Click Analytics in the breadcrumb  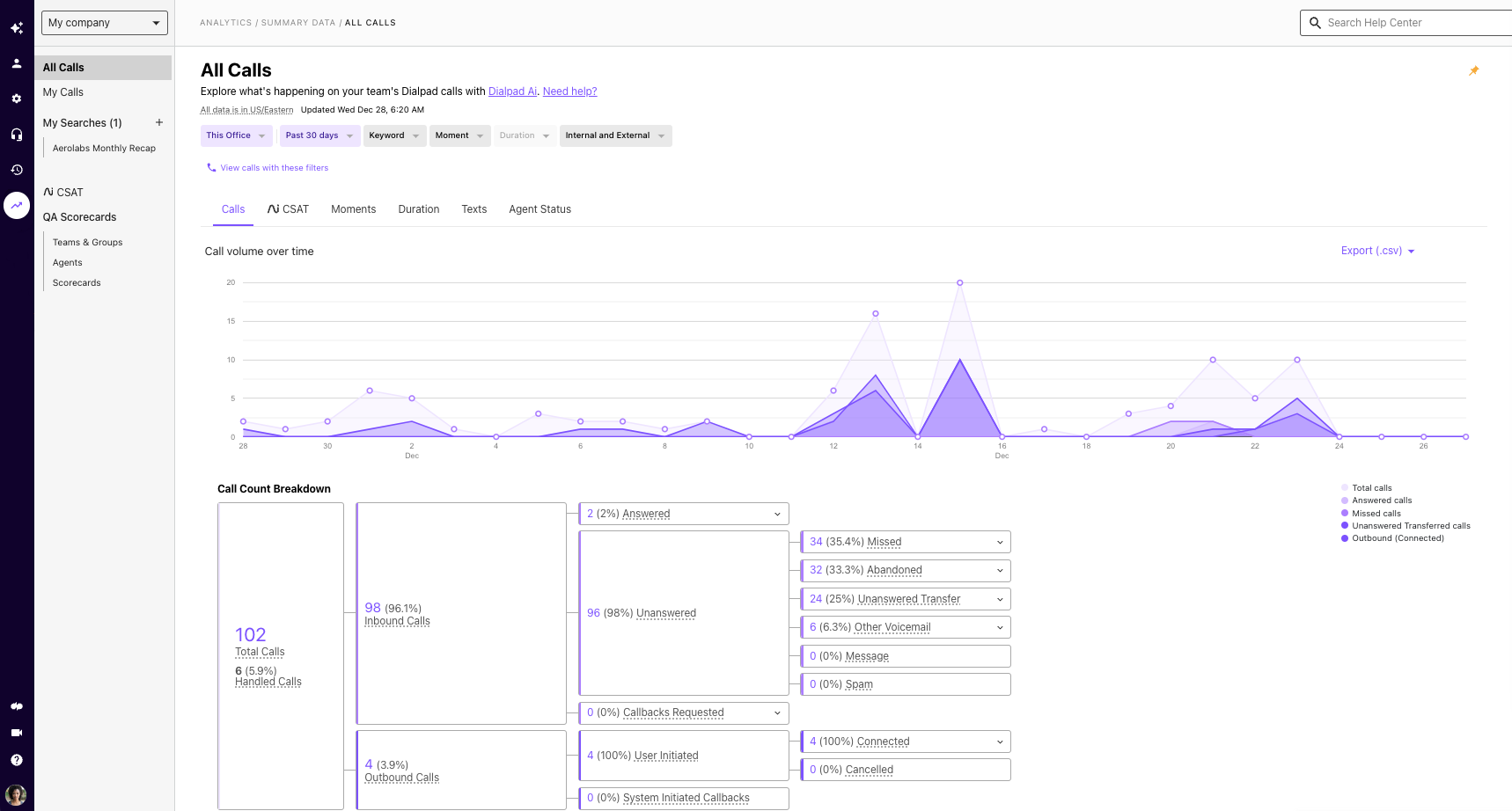coord(226,23)
